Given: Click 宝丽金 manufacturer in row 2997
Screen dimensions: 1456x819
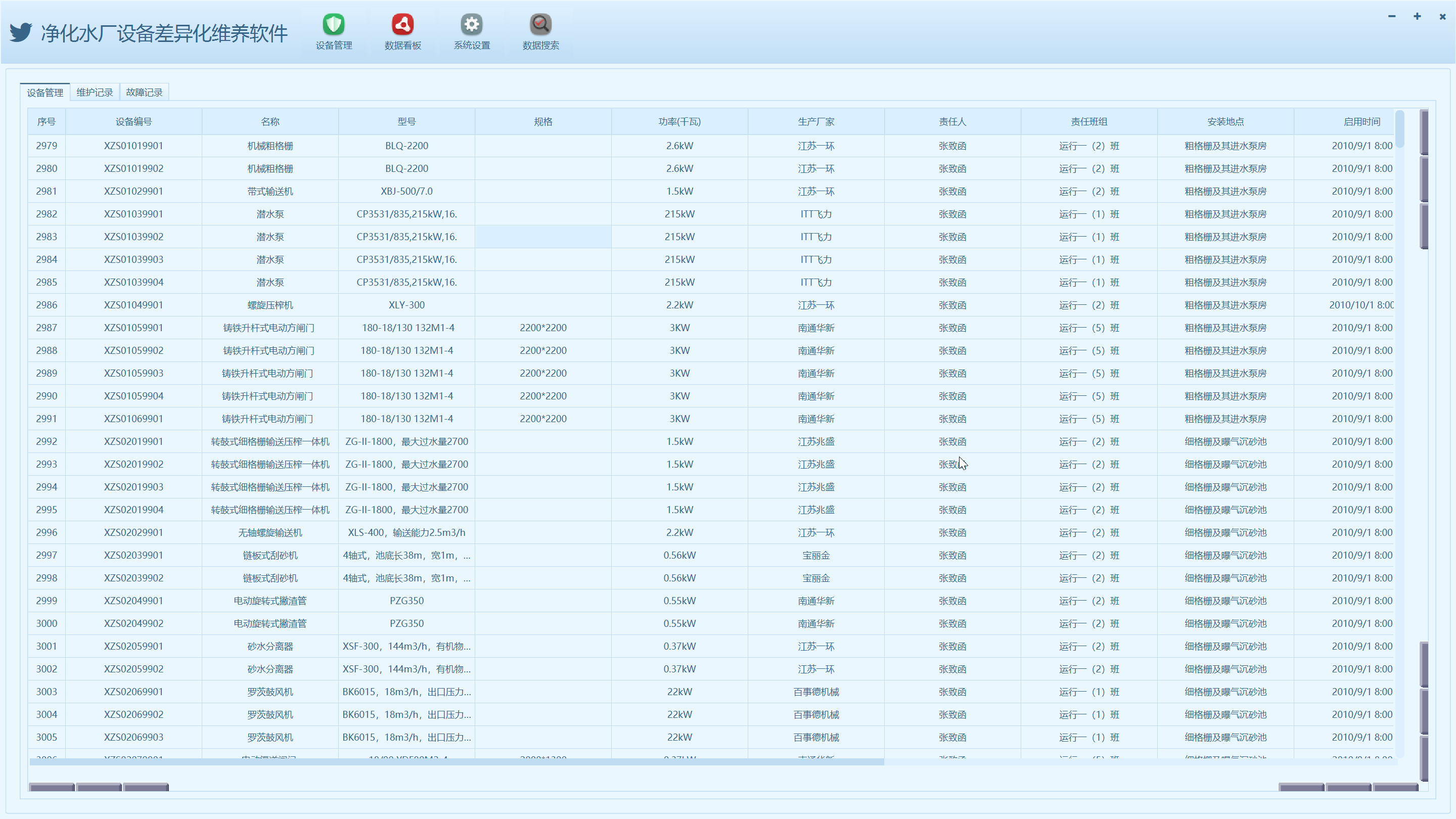Looking at the screenshot, I should tap(816, 555).
